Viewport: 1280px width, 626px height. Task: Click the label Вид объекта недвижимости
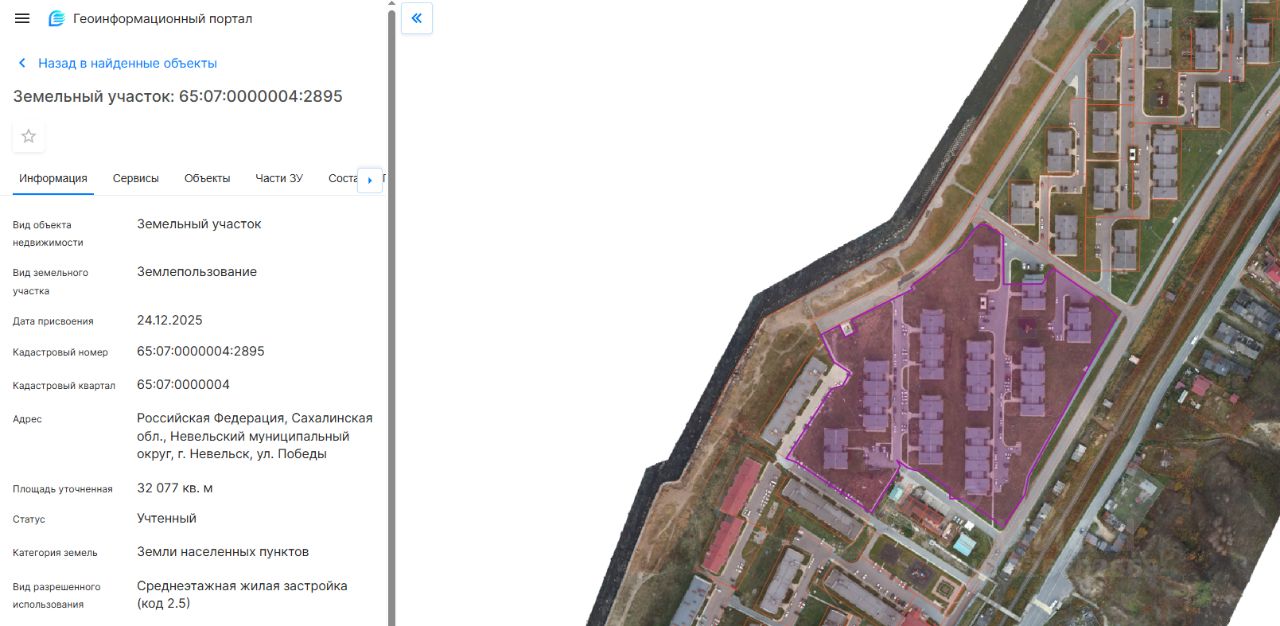(48, 233)
